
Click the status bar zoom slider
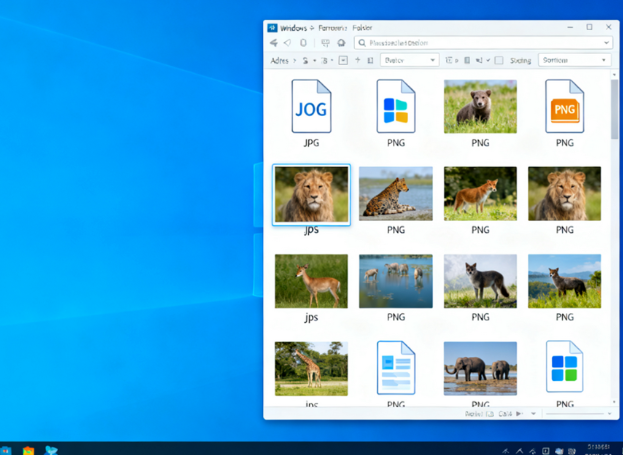point(575,414)
